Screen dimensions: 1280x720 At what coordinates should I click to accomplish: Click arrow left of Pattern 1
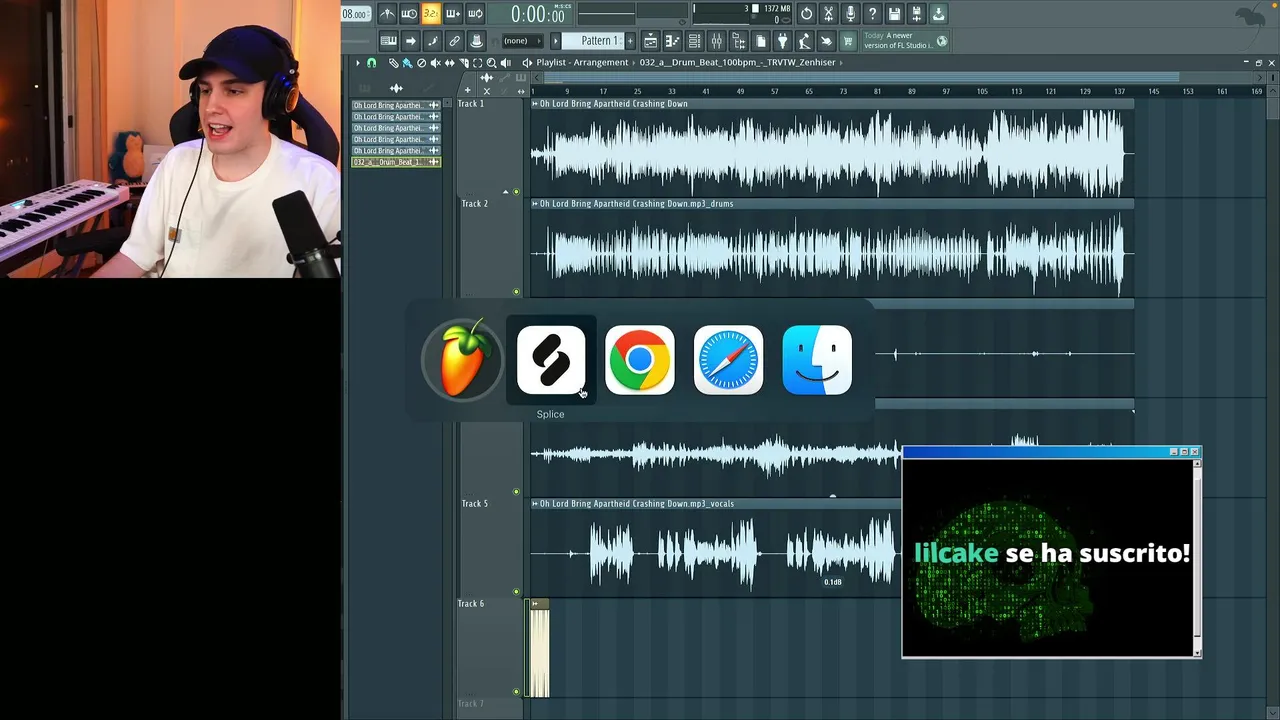pos(556,41)
